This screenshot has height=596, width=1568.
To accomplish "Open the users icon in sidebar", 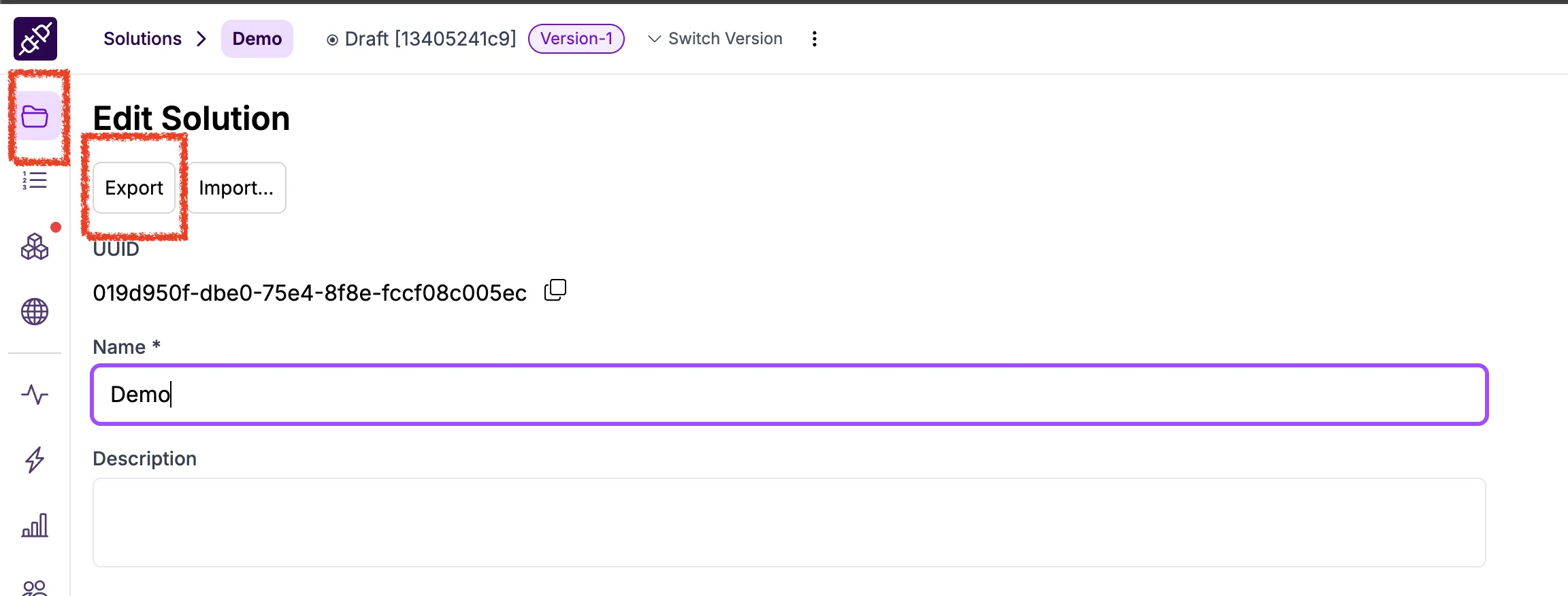I will [x=35, y=588].
